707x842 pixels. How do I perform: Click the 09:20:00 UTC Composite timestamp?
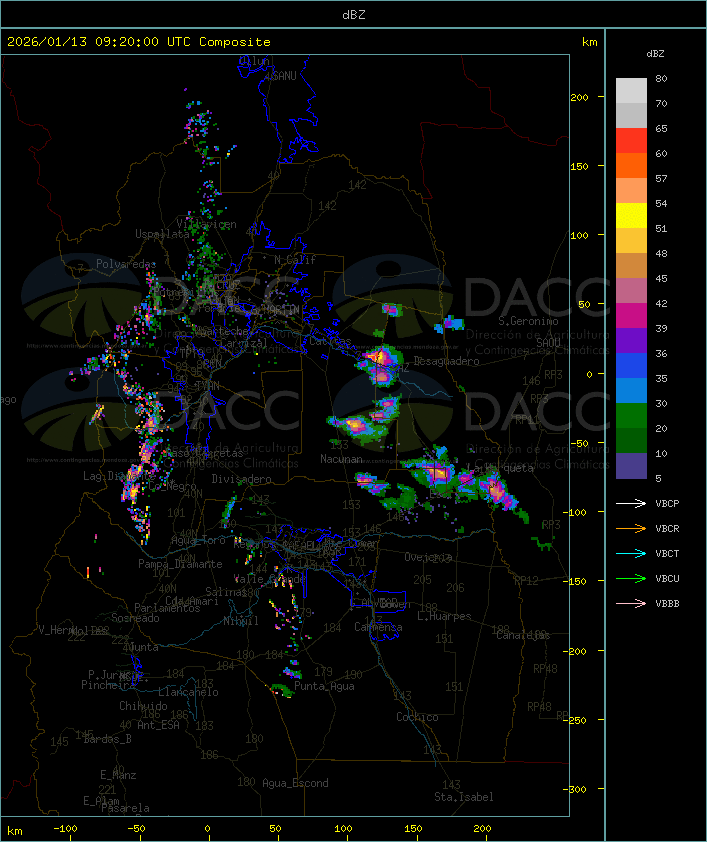click(x=138, y=42)
